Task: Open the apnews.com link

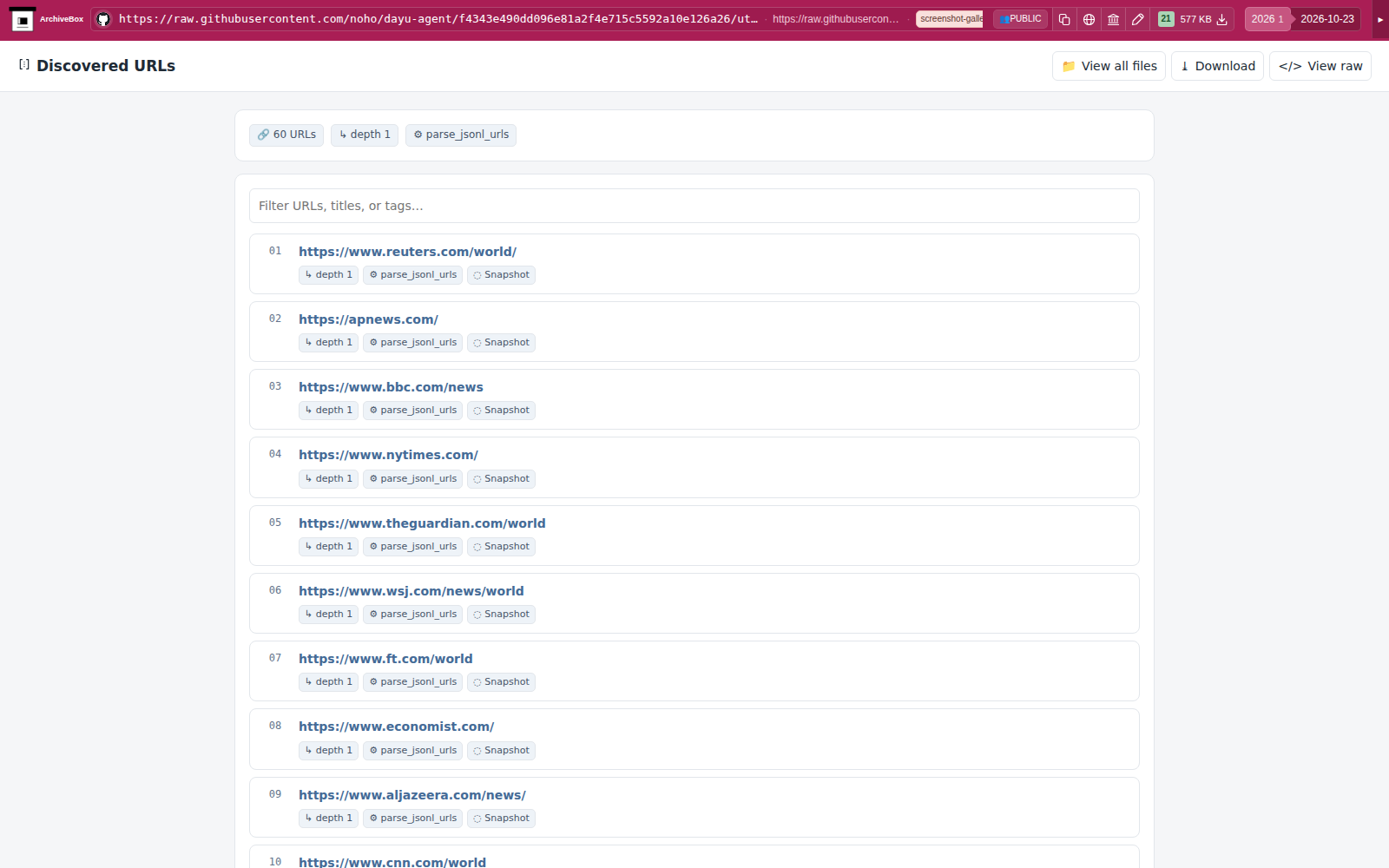Action: tap(368, 319)
